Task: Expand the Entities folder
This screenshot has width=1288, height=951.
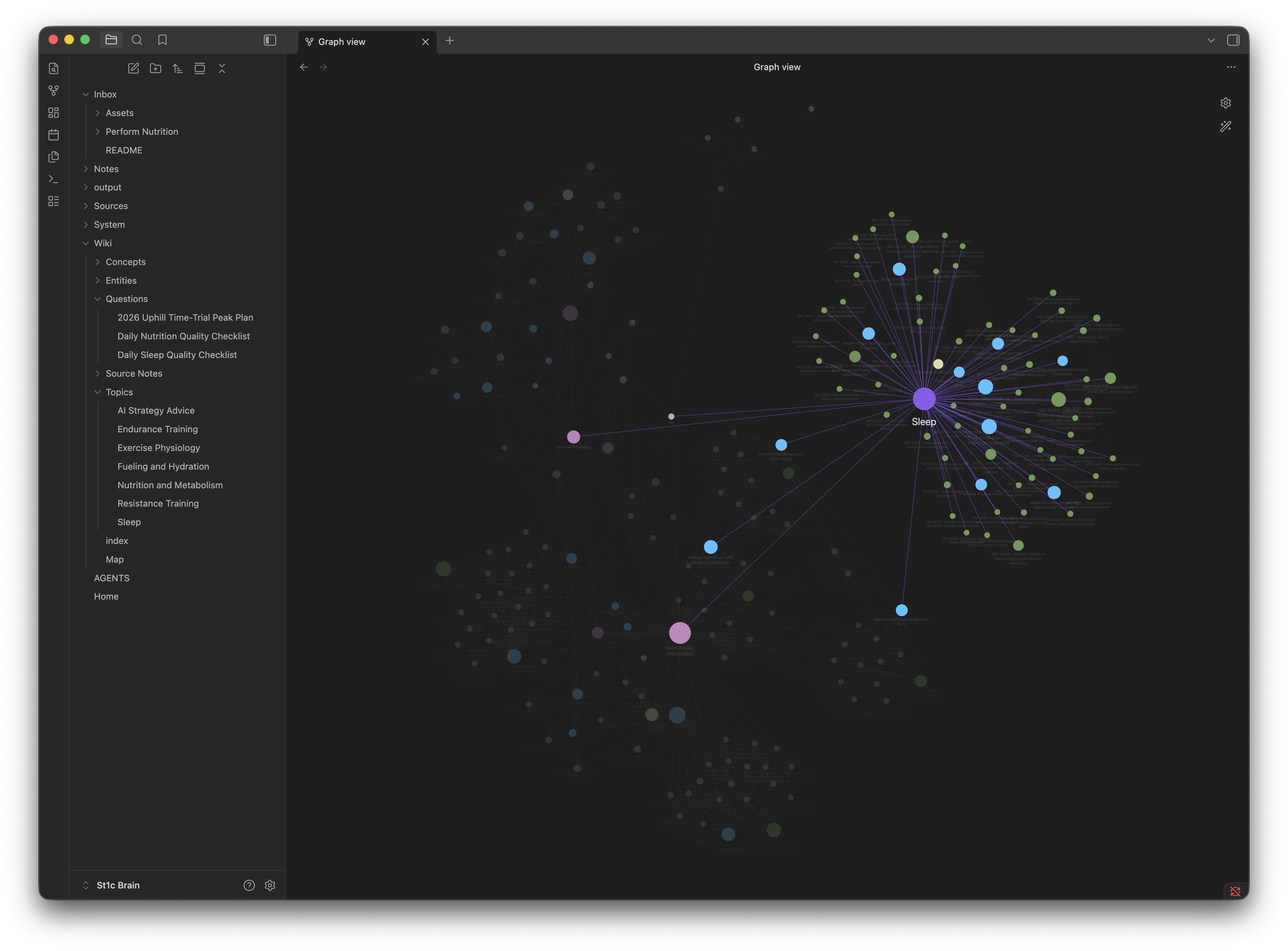Action: click(x=97, y=280)
